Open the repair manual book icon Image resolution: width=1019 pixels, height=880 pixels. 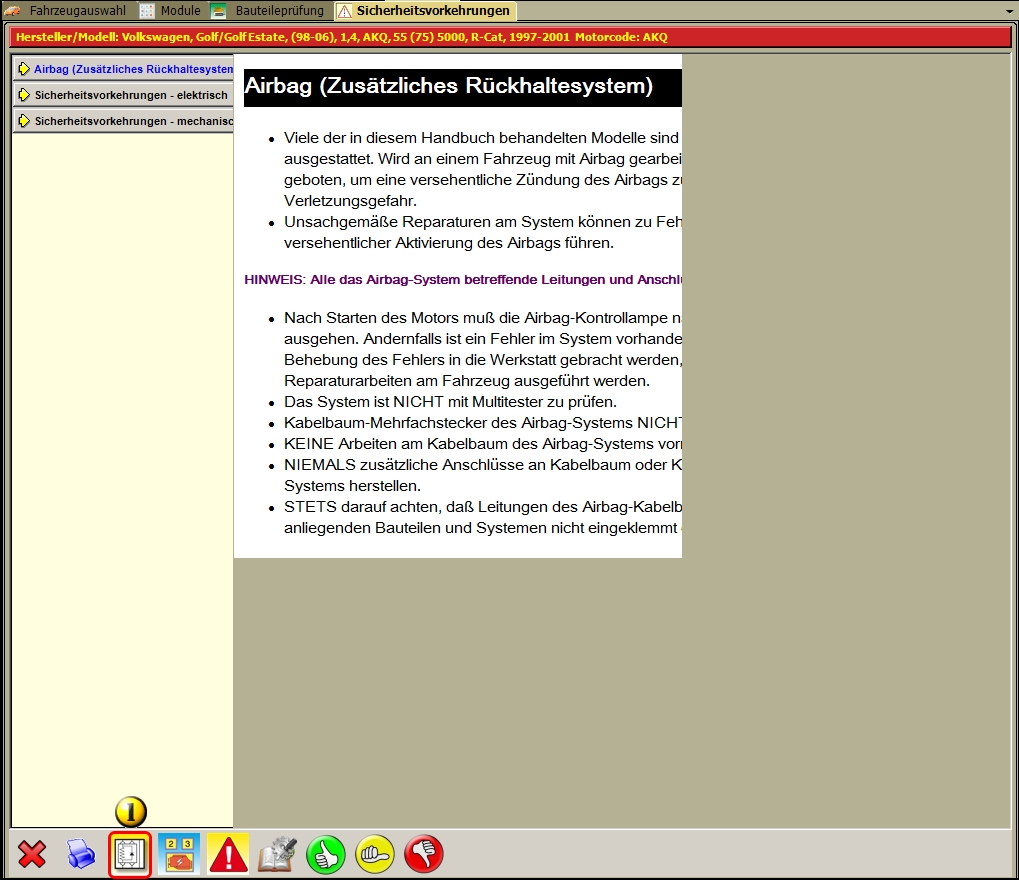click(x=277, y=855)
